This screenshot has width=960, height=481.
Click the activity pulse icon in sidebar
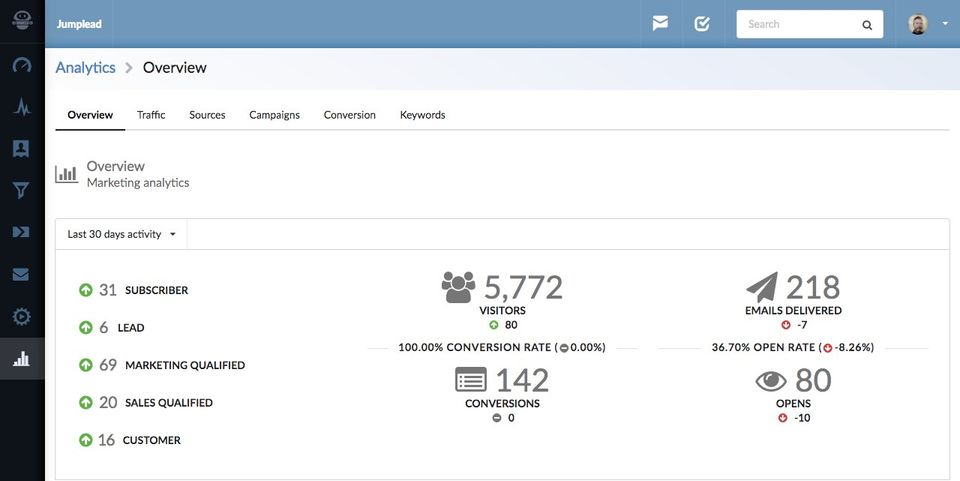(x=22, y=108)
